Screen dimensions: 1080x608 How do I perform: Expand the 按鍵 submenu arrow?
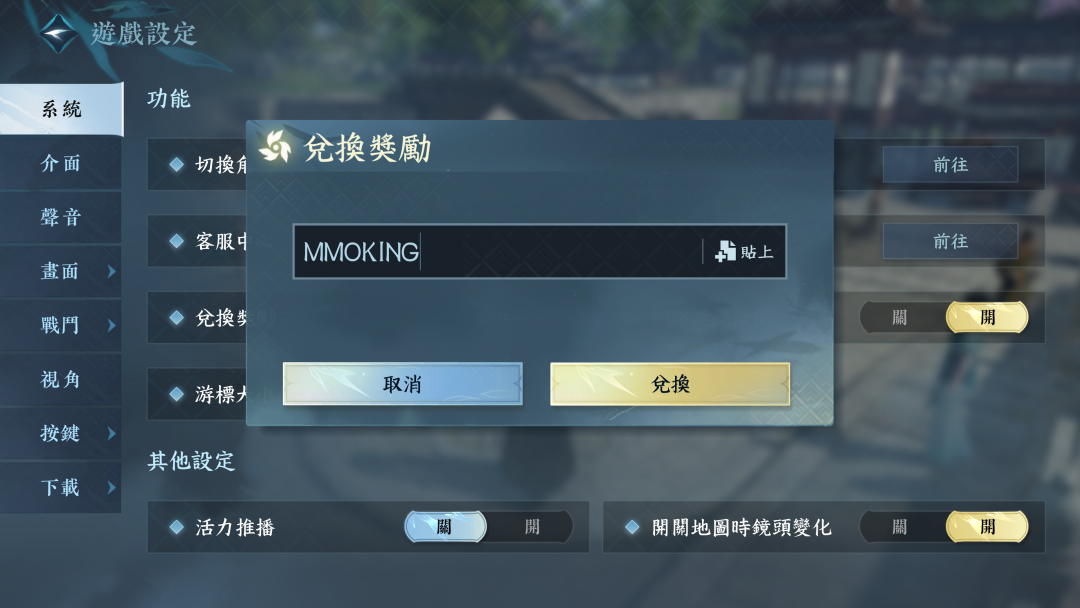(x=112, y=433)
